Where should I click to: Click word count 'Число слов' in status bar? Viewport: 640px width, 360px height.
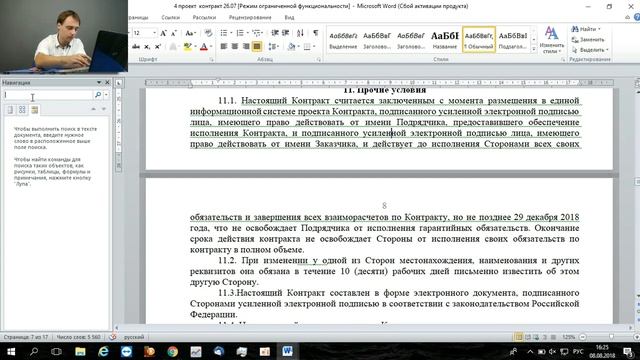pos(78,337)
